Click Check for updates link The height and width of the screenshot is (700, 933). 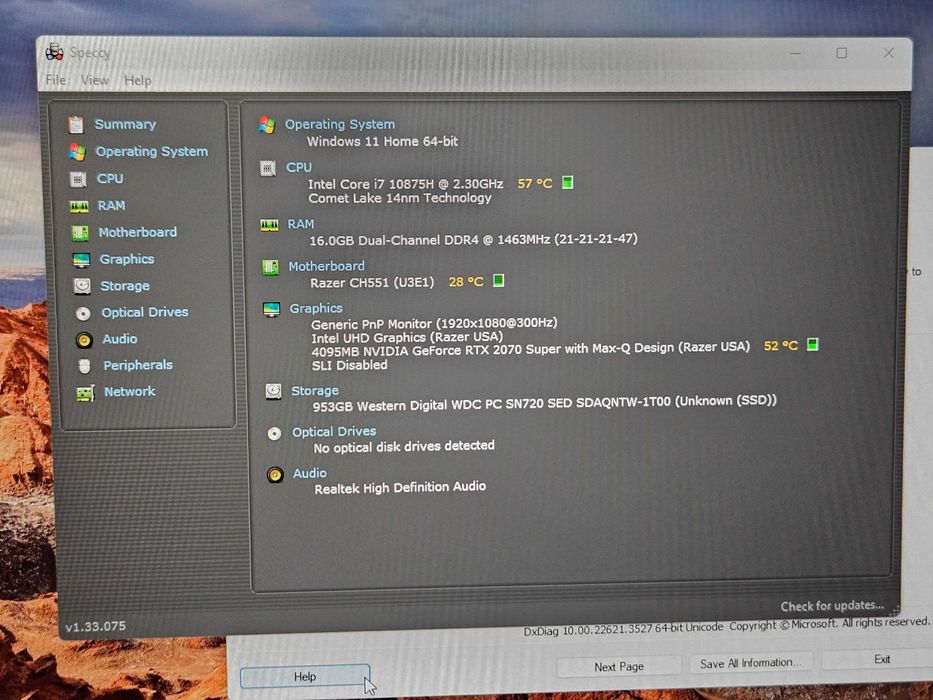coord(832,606)
